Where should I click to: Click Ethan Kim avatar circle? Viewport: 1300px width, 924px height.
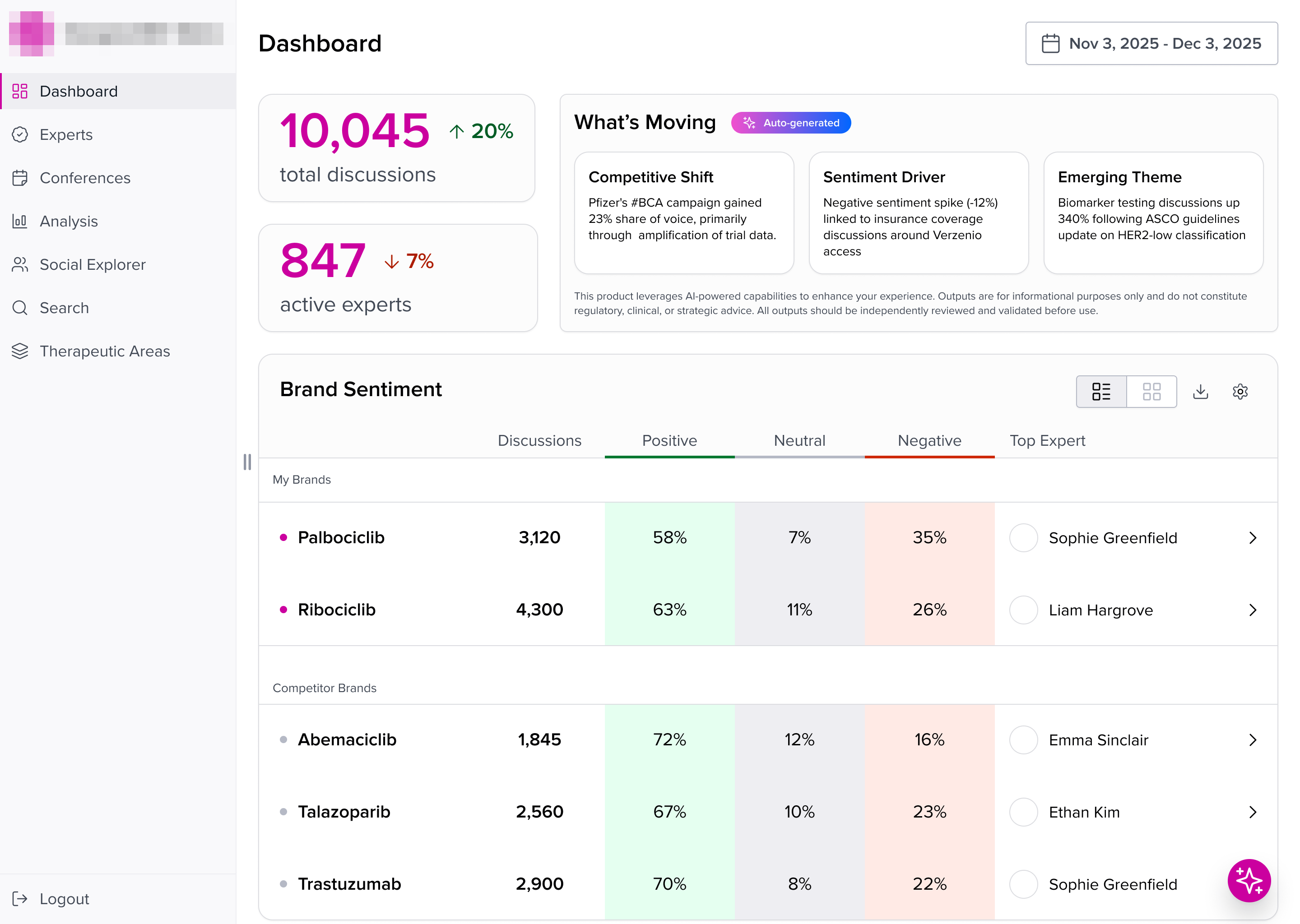coord(1023,812)
